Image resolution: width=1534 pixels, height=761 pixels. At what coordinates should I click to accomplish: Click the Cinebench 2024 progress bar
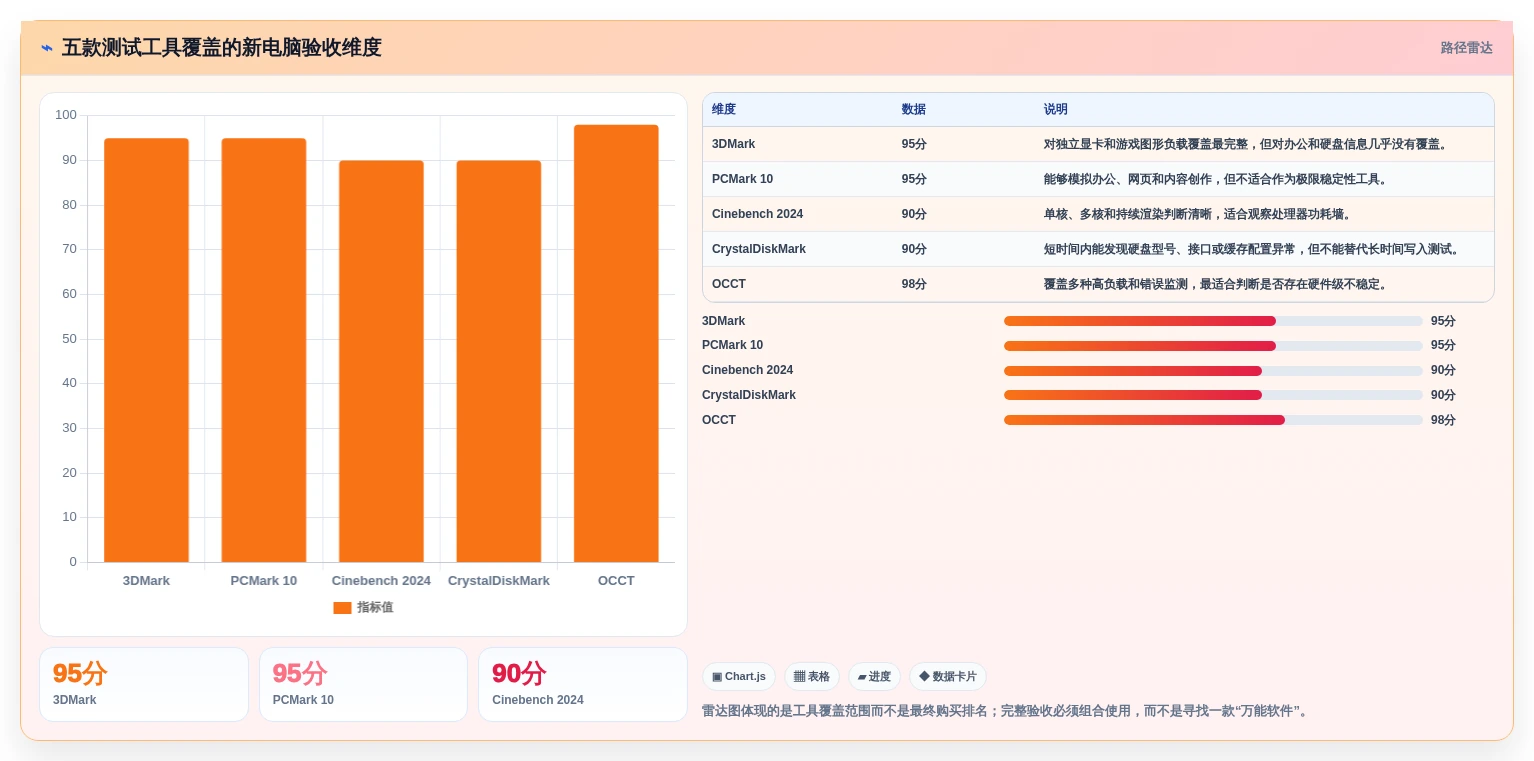(x=1213, y=370)
